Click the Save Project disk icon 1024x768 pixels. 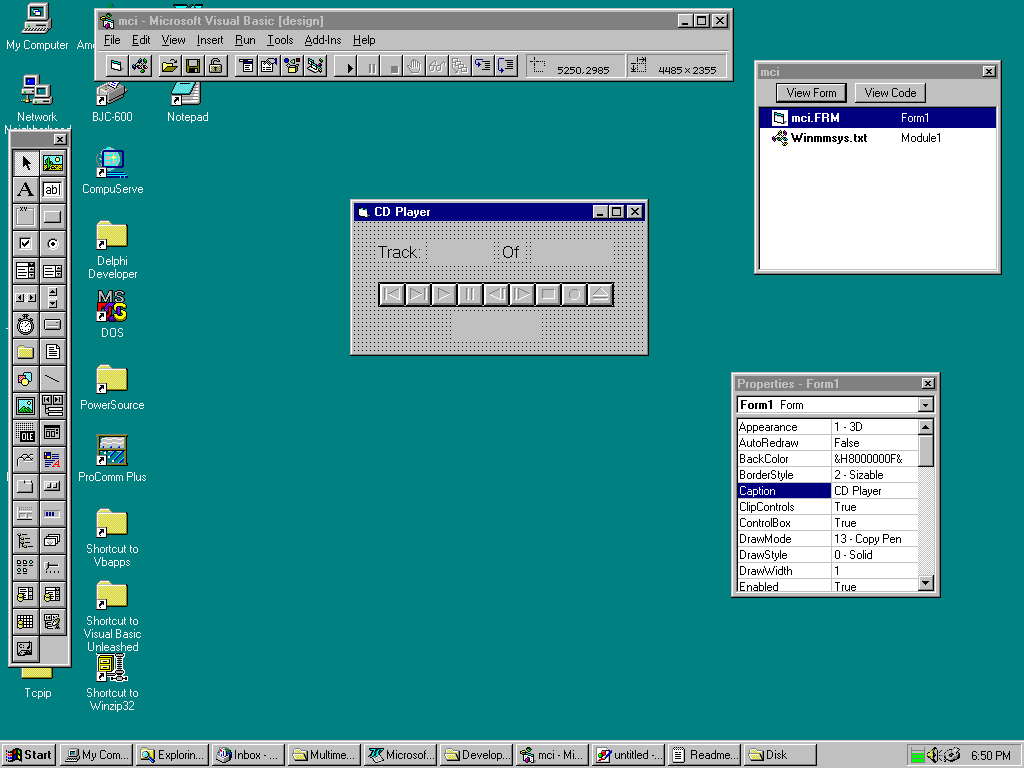[192, 66]
